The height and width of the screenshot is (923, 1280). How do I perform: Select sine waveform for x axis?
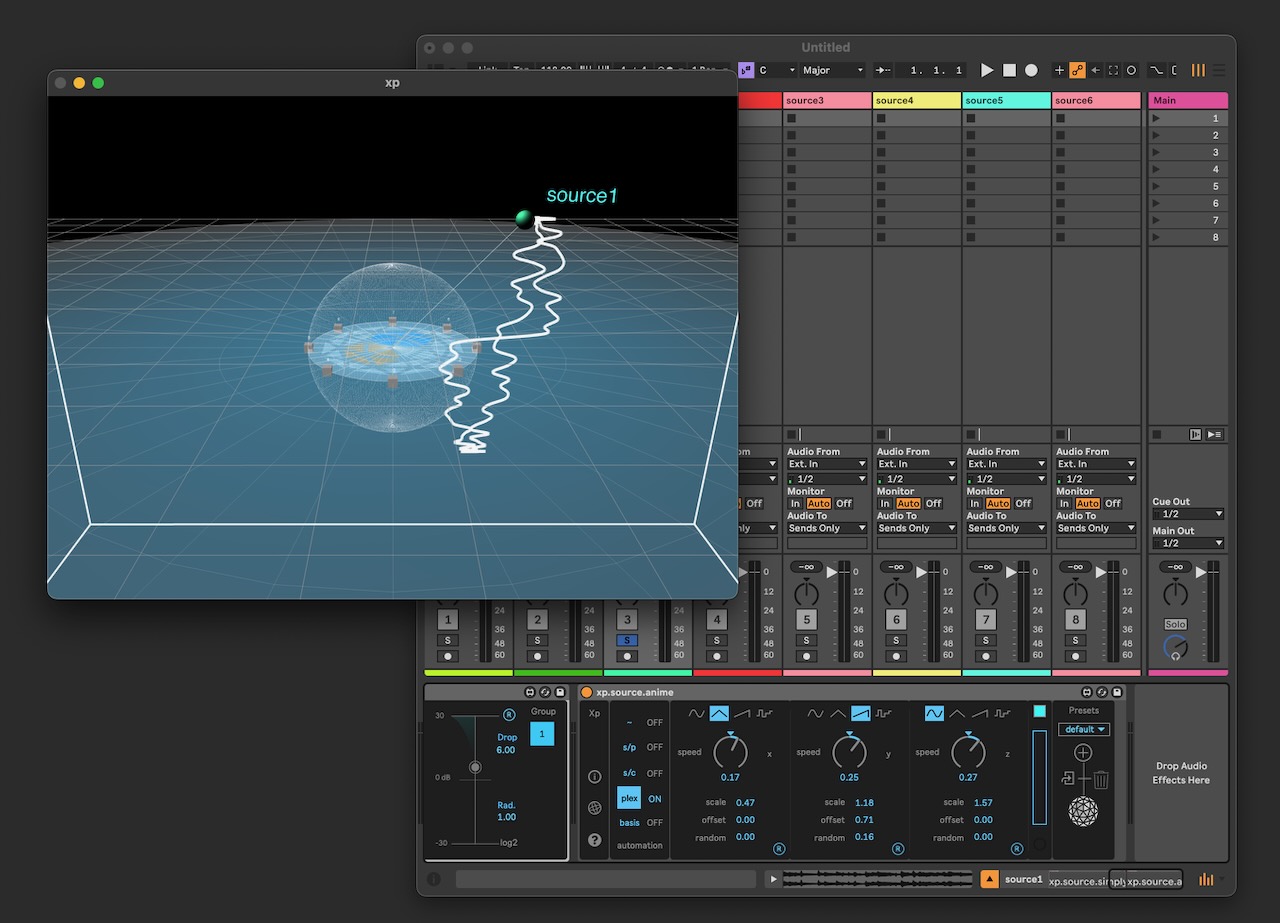click(x=697, y=713)
